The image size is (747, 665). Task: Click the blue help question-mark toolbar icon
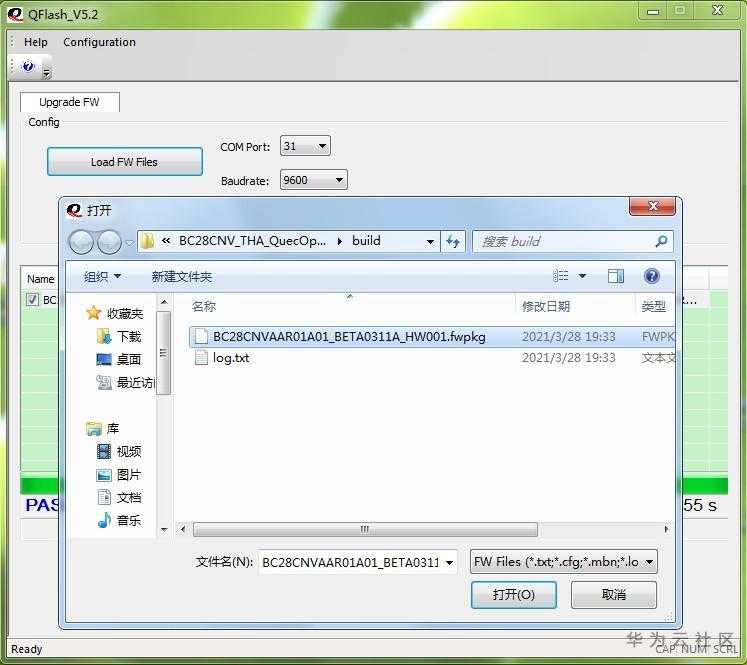(x=28, y=65)
